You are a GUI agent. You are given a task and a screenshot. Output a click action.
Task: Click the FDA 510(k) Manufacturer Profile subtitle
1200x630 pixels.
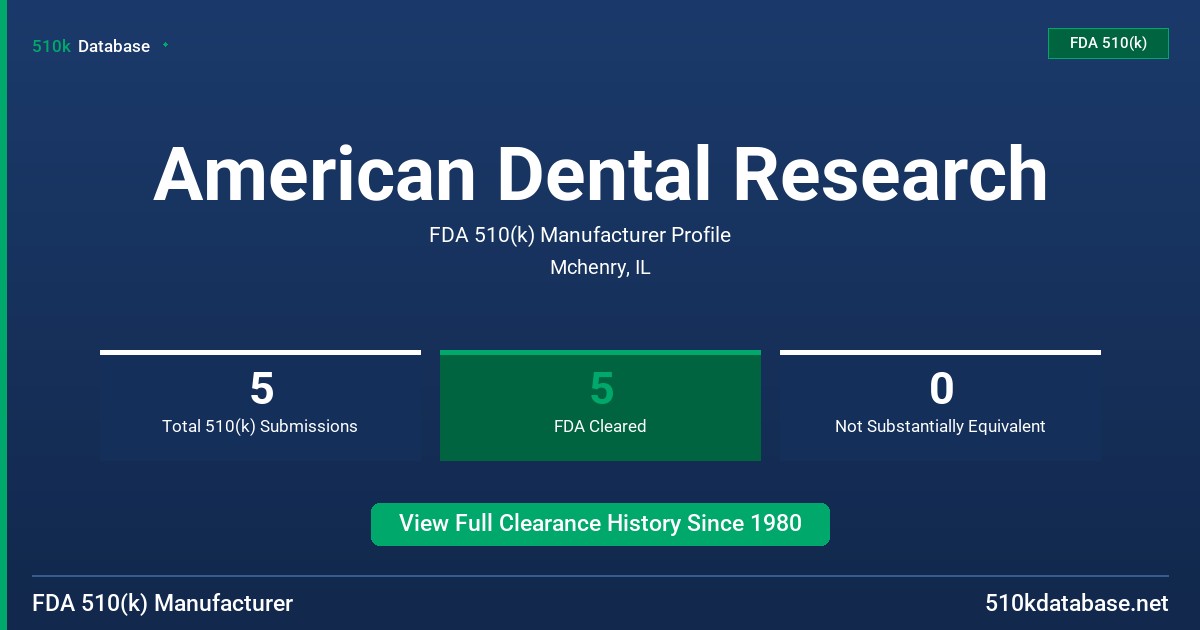click(580, 235)
